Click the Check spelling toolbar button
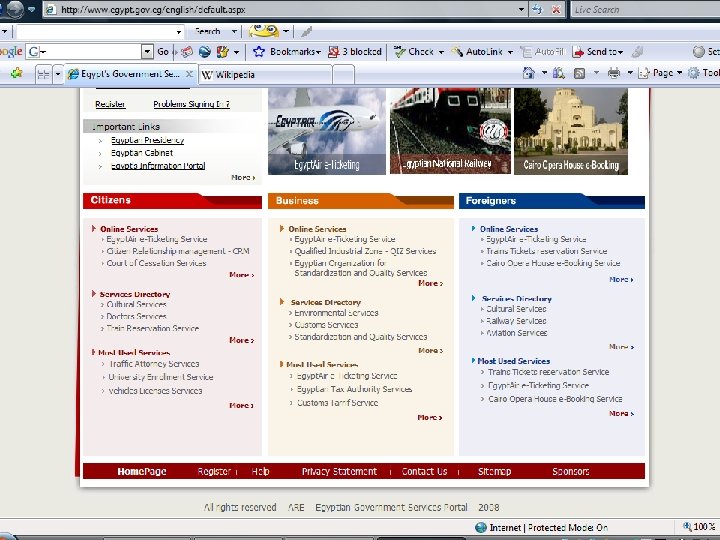Viewport: 720px width, 540px height. 414,52
